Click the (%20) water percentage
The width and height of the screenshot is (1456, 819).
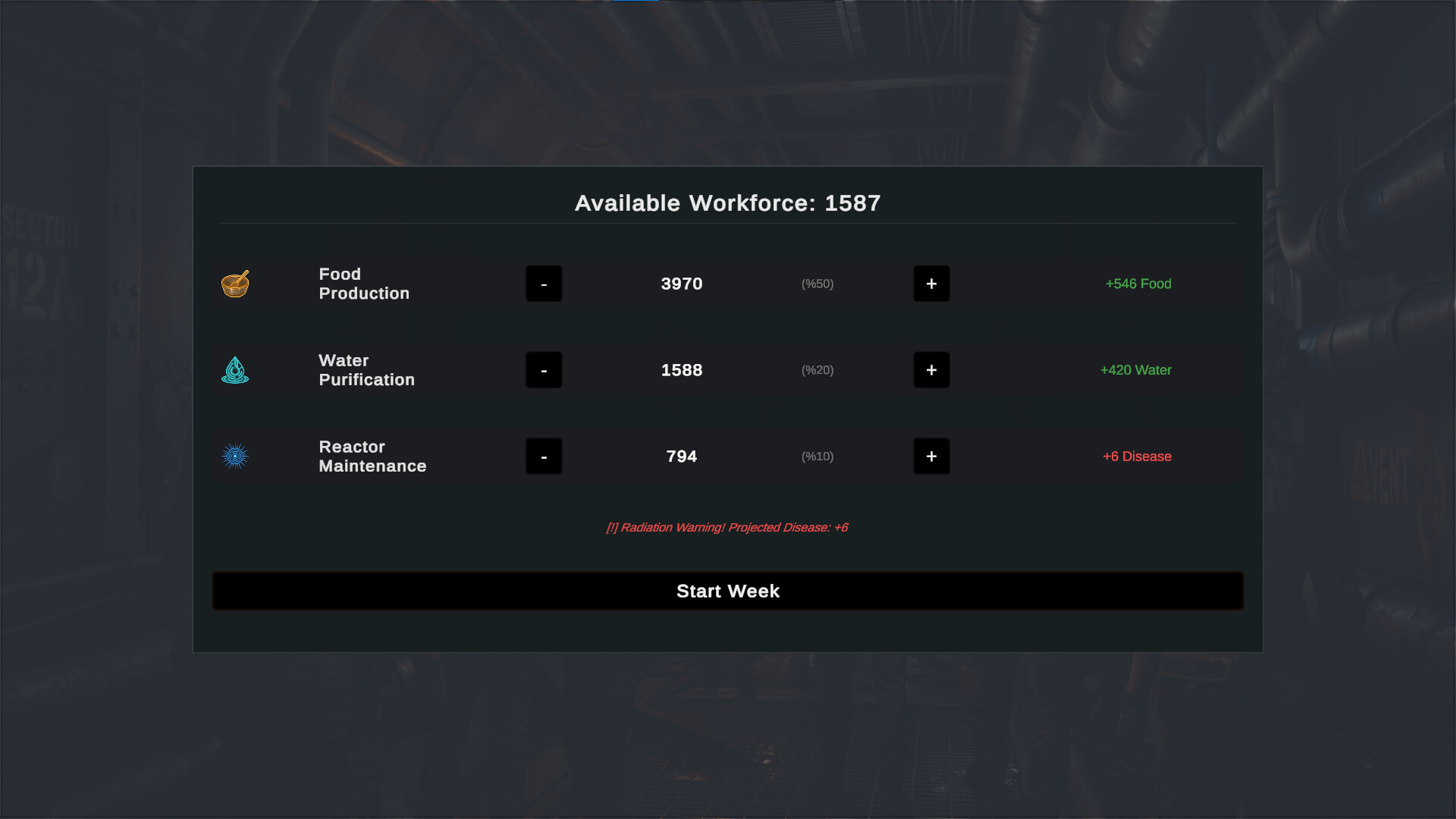(817, 370)
